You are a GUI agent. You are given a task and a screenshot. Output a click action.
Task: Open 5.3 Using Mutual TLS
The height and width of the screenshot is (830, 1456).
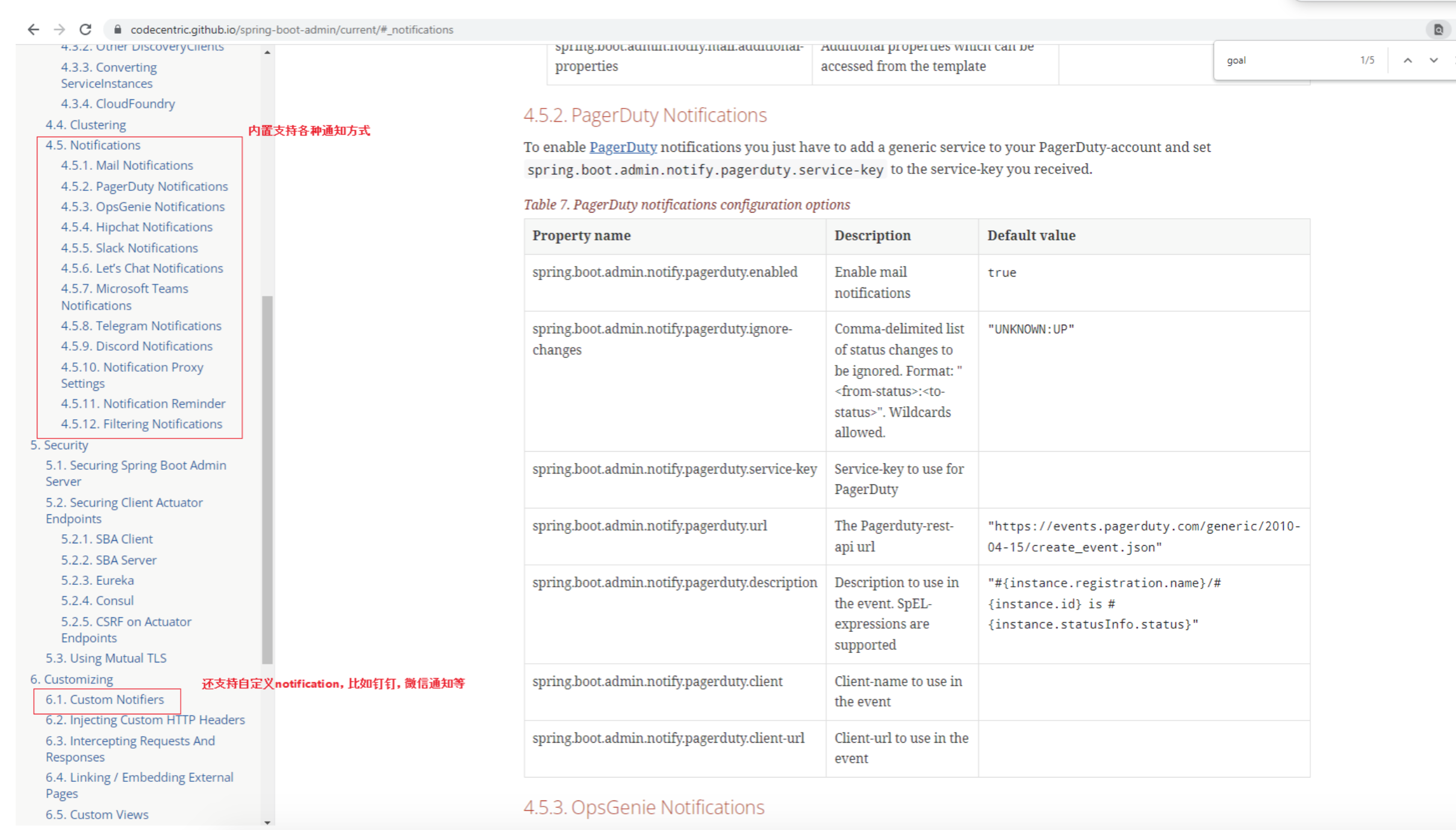coord(106,658)
